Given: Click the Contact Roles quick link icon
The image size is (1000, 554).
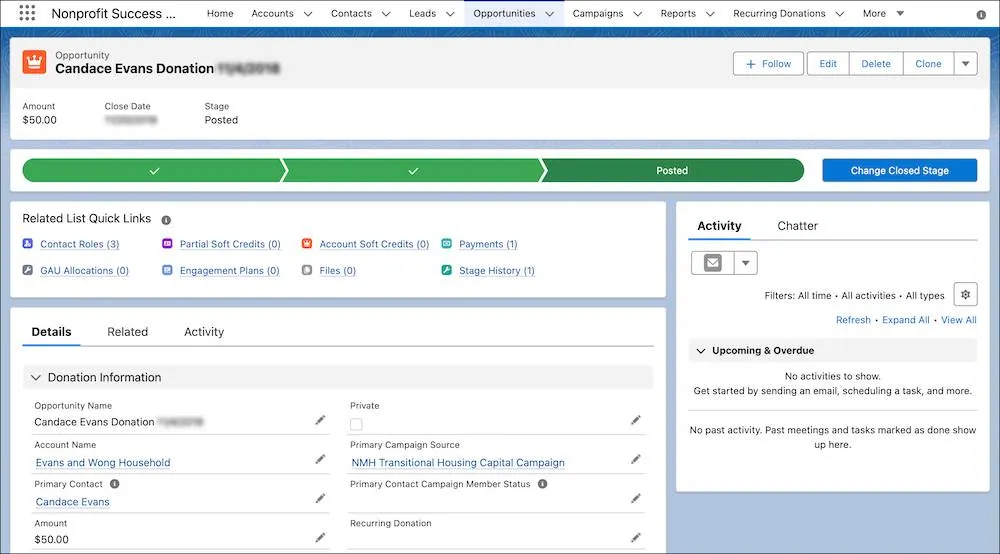Looking at the screenshot, I should coord(27,244).
